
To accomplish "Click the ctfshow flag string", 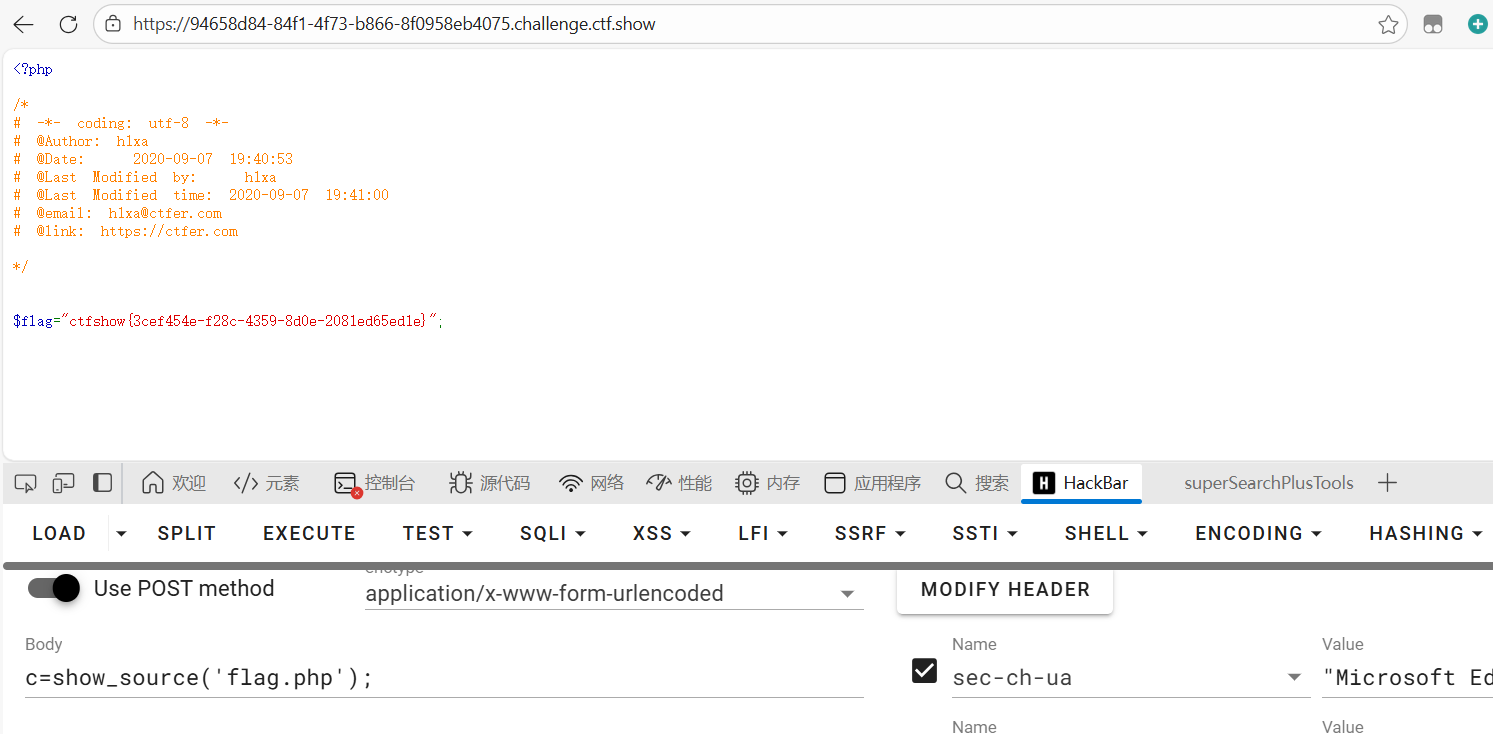I will (x=248, y=321).
